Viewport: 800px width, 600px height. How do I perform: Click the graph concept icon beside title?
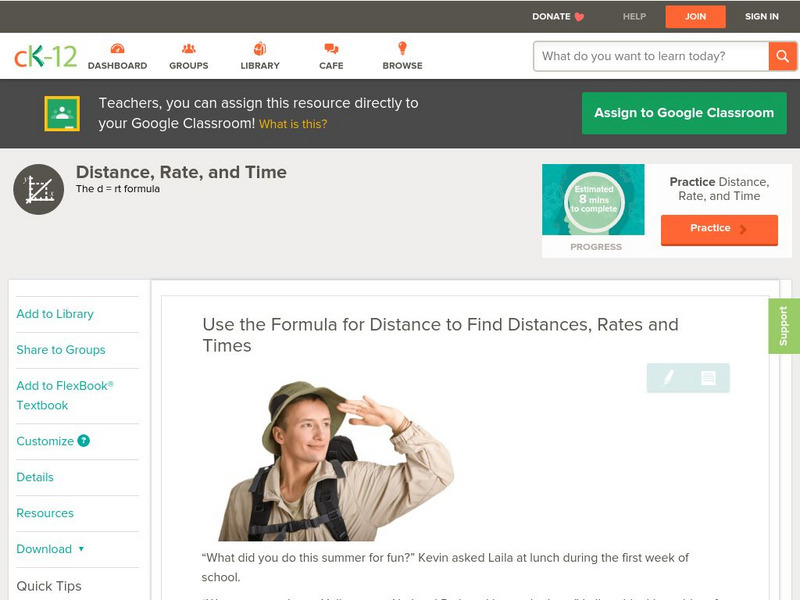point(39,189)
